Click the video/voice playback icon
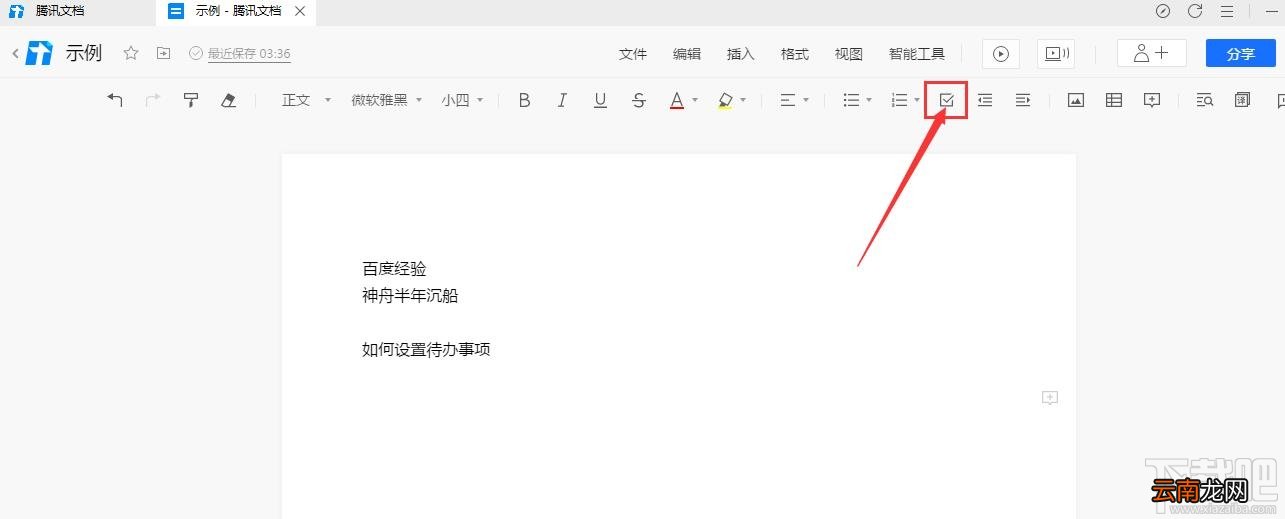Image resolution: width=1285 pixels, height=519 pixels. [x=1055, y=54]
